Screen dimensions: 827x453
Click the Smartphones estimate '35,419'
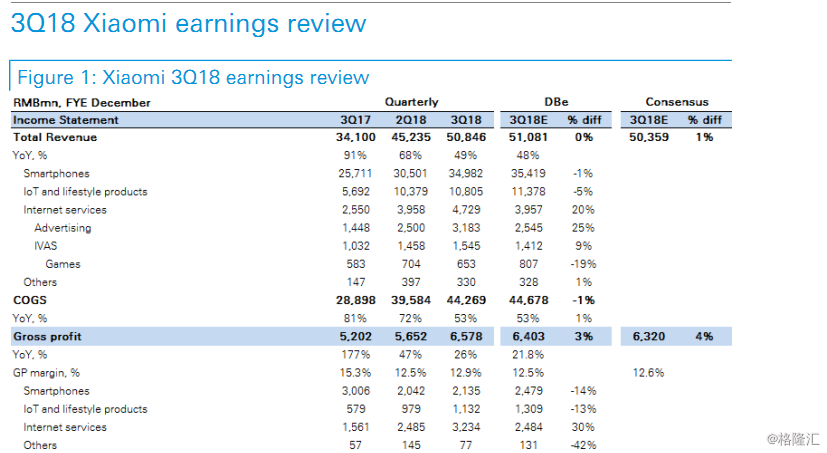coord(528,174)
